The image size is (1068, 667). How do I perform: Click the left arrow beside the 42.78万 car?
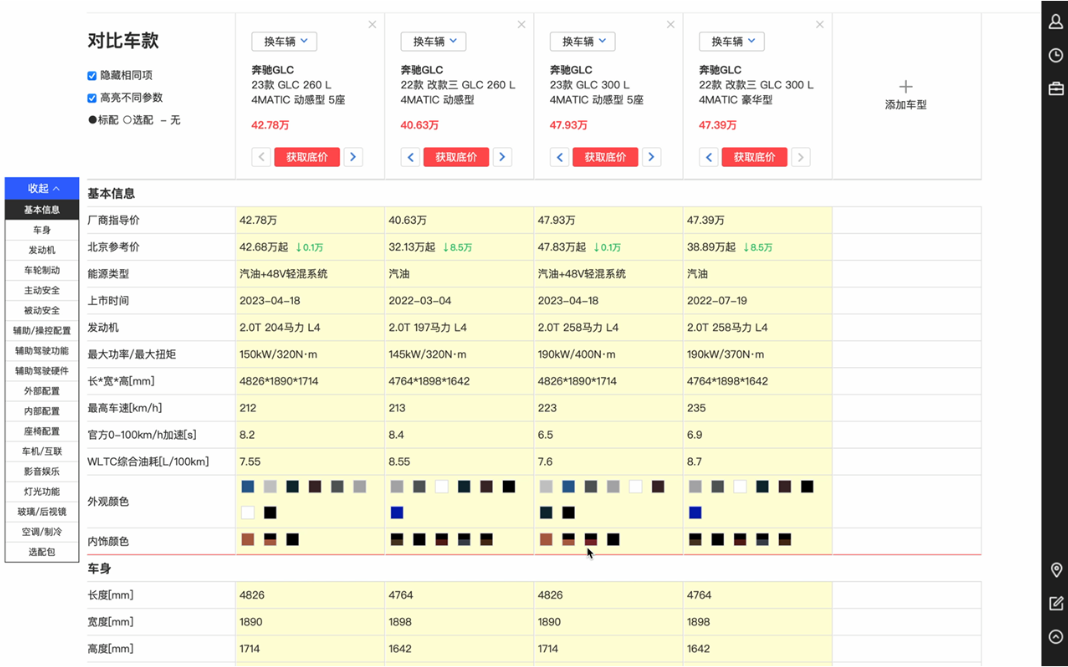(x=261, y=157)
